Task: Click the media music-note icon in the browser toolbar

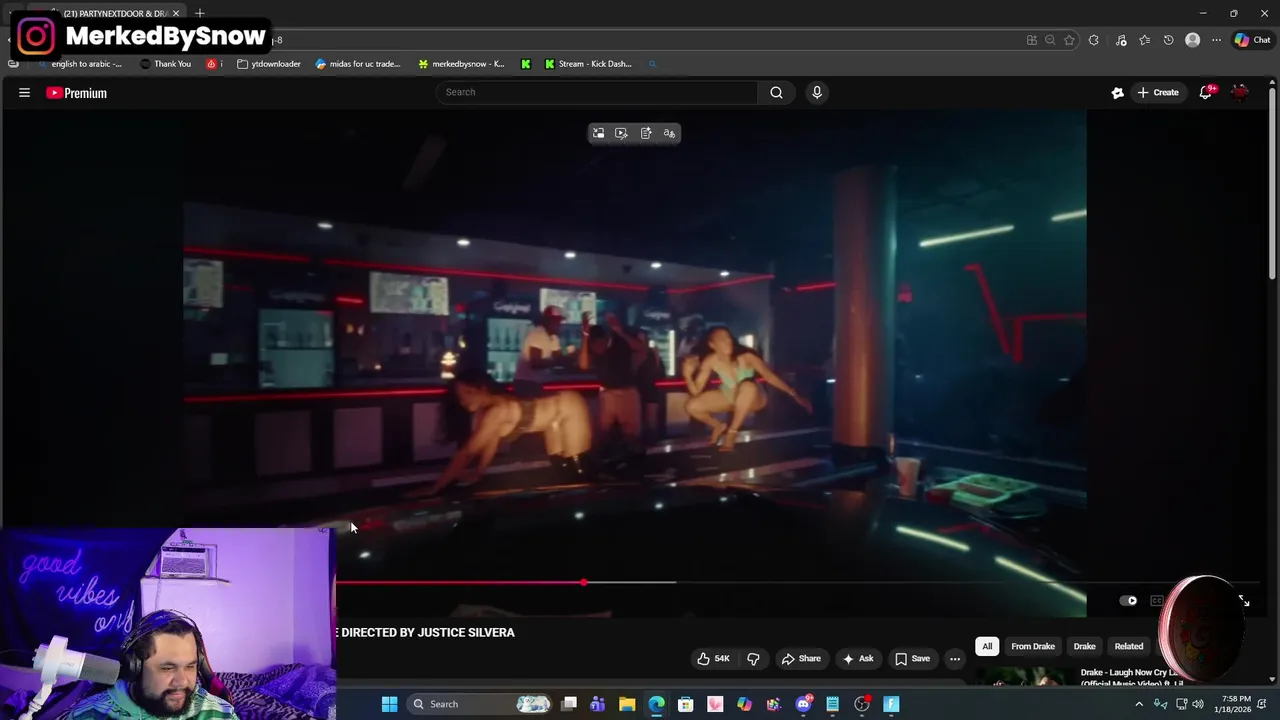Action: 1120,40
